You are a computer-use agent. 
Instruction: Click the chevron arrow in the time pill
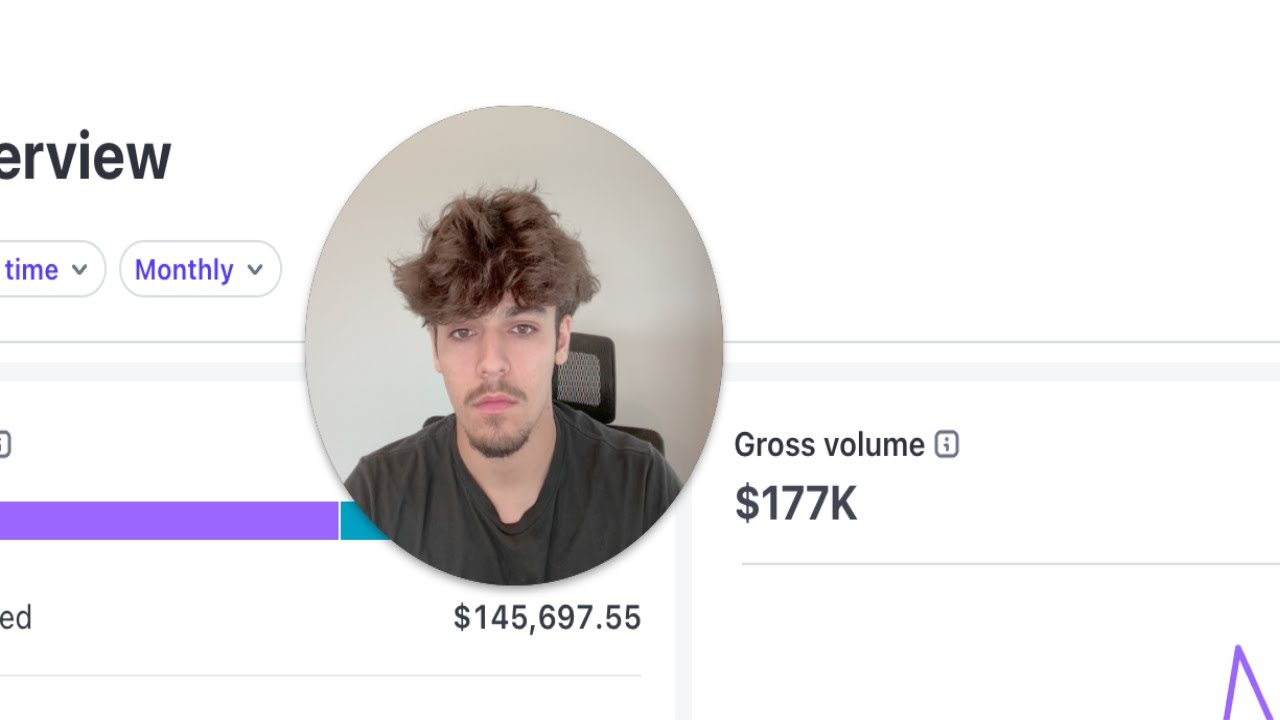79,269
